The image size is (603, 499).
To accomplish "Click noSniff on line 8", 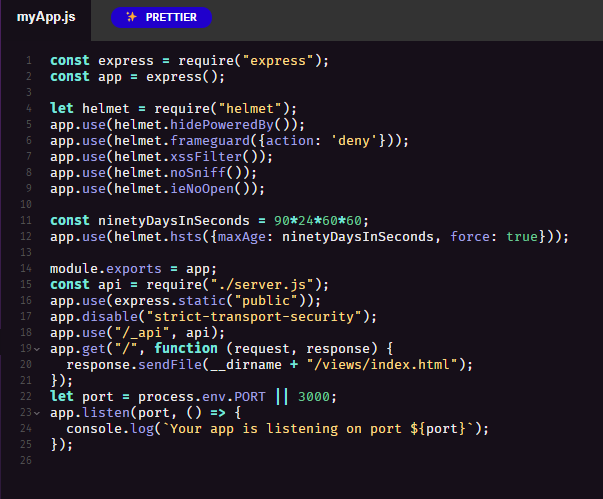I will [198, 173].
